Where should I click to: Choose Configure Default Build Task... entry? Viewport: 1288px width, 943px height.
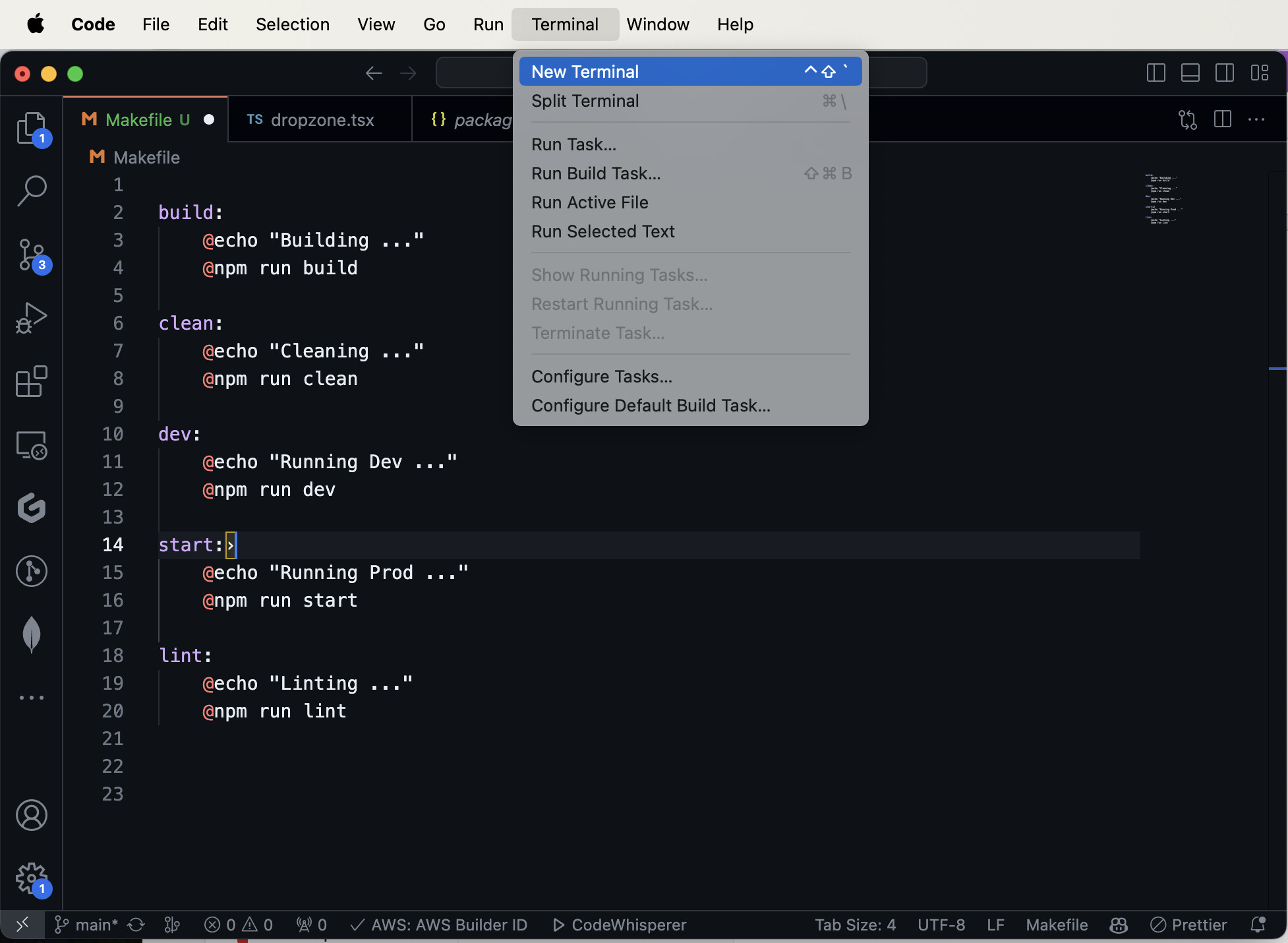(690, 406)
